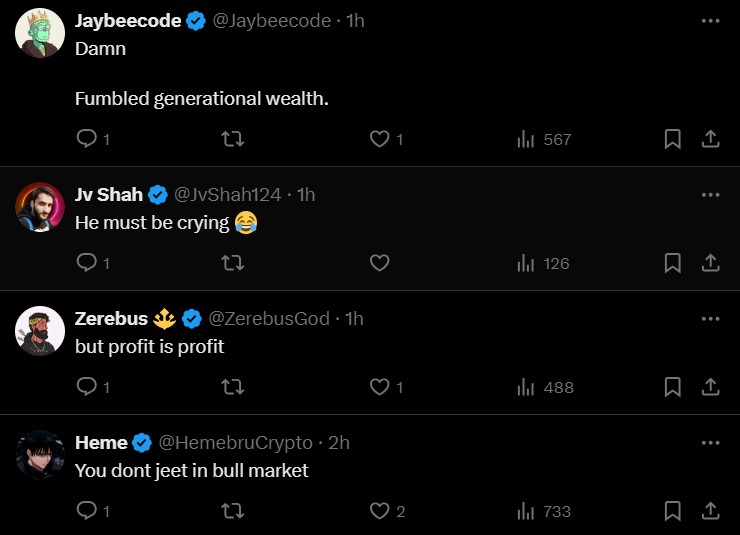Click the @HemebruCrypto handle
This screenshot has height=535, width=740.
coord(236,443)
